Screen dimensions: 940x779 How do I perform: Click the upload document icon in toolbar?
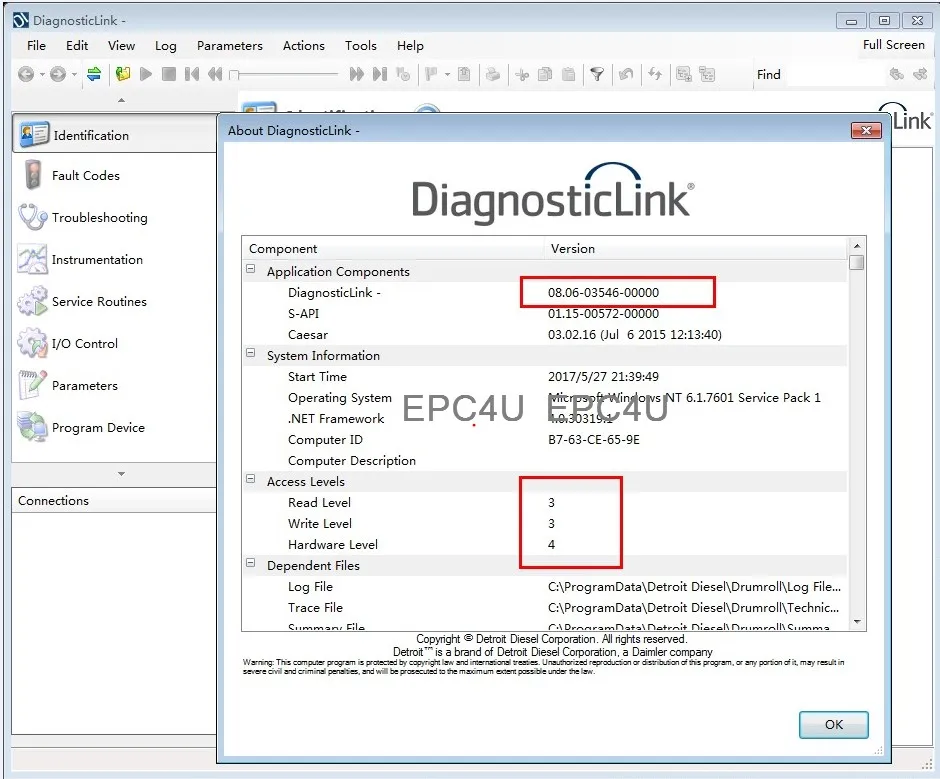pyautogui.click(x=465, y=74)
